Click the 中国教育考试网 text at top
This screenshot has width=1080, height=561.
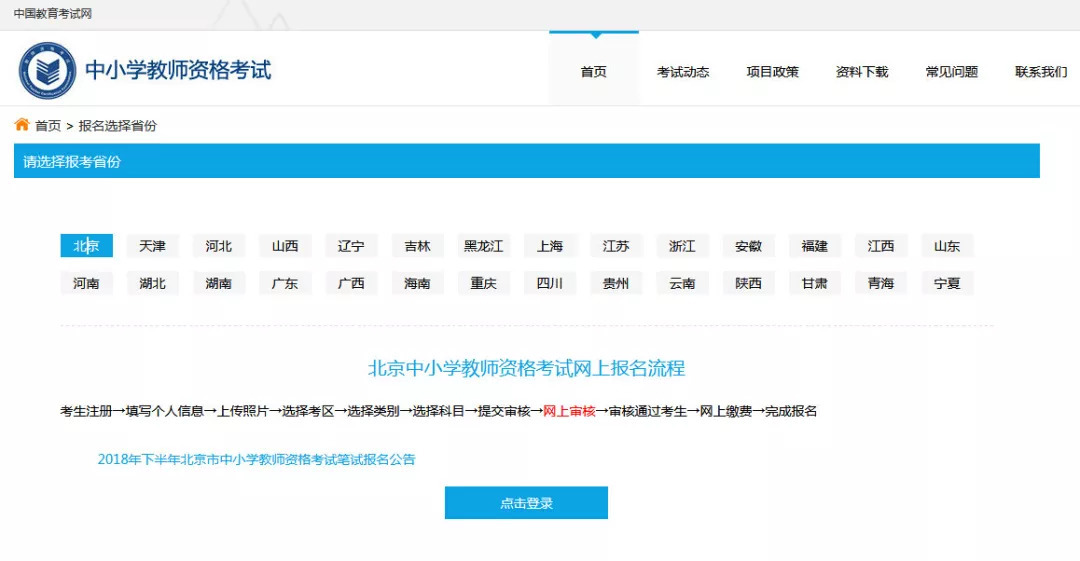[x=53, y=14]
